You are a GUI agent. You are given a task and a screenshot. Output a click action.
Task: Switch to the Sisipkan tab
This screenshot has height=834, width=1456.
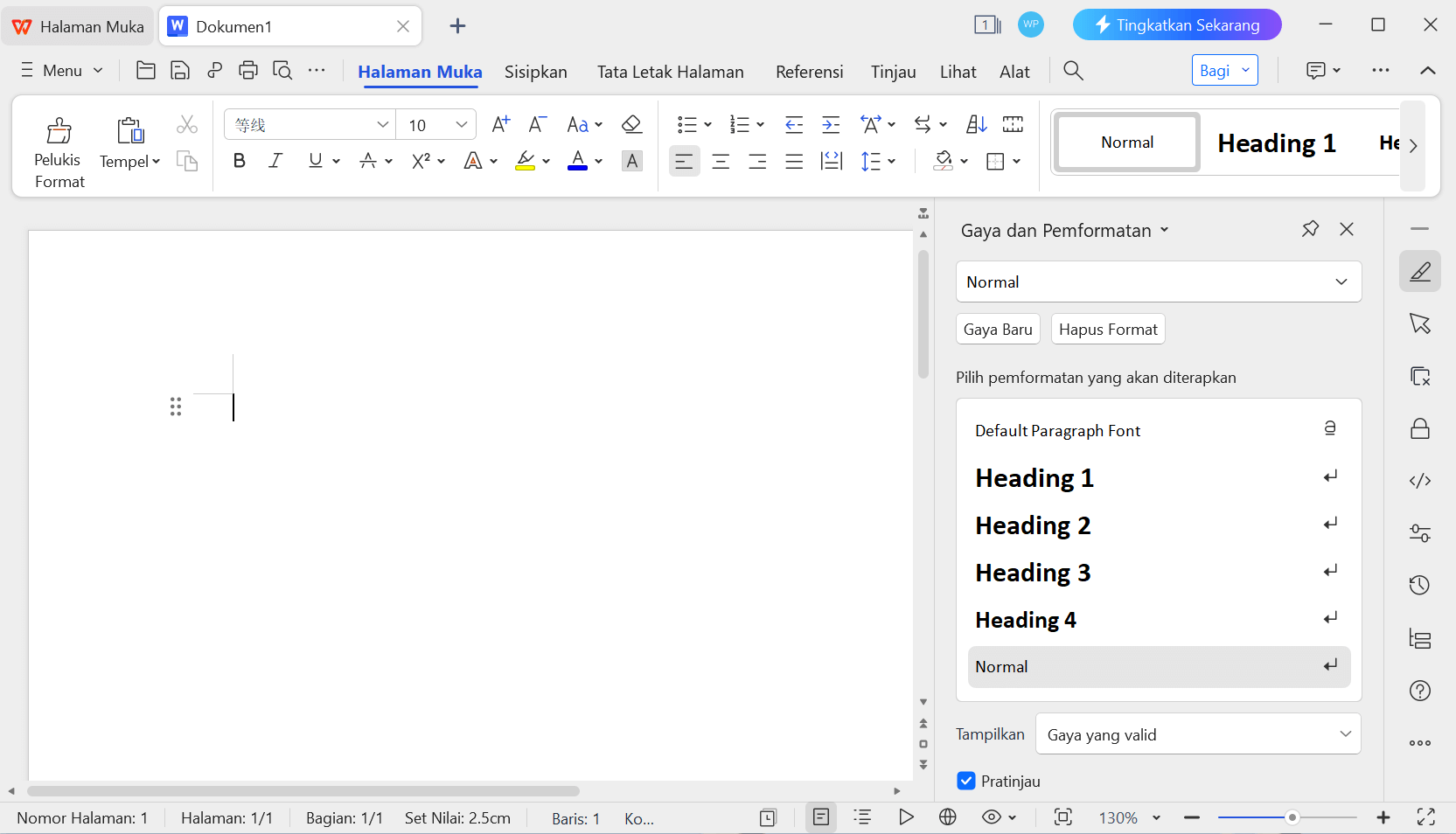[x=535, y=72]
